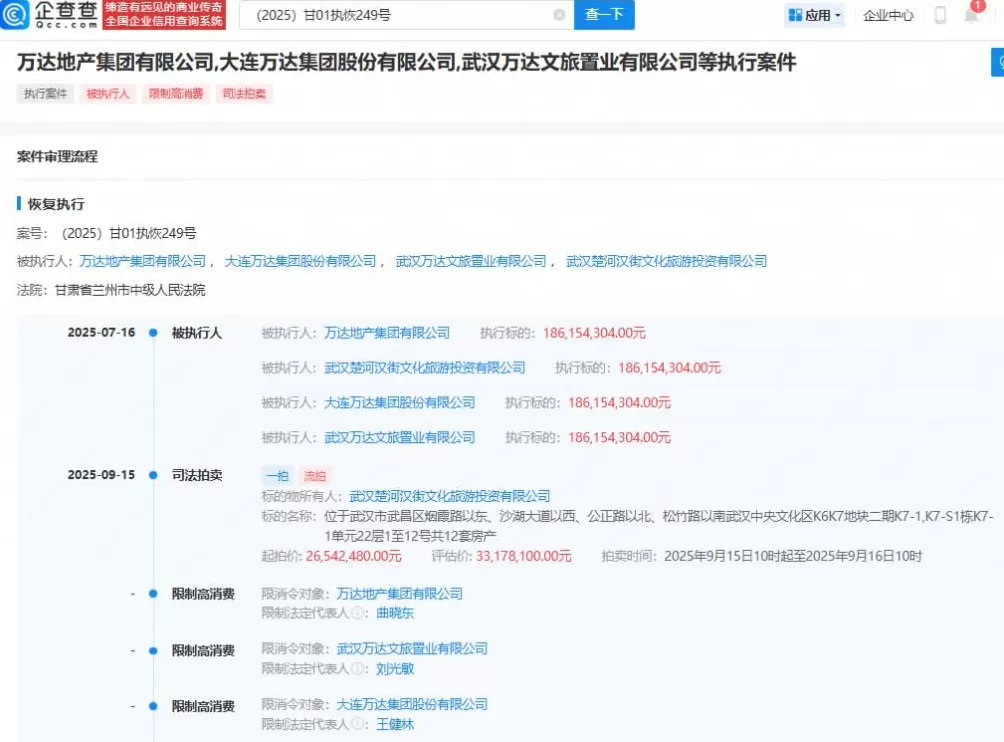1004x742 pixels.
Task: Open the blue floating button at right edge
Action: (x=998, y=62)
